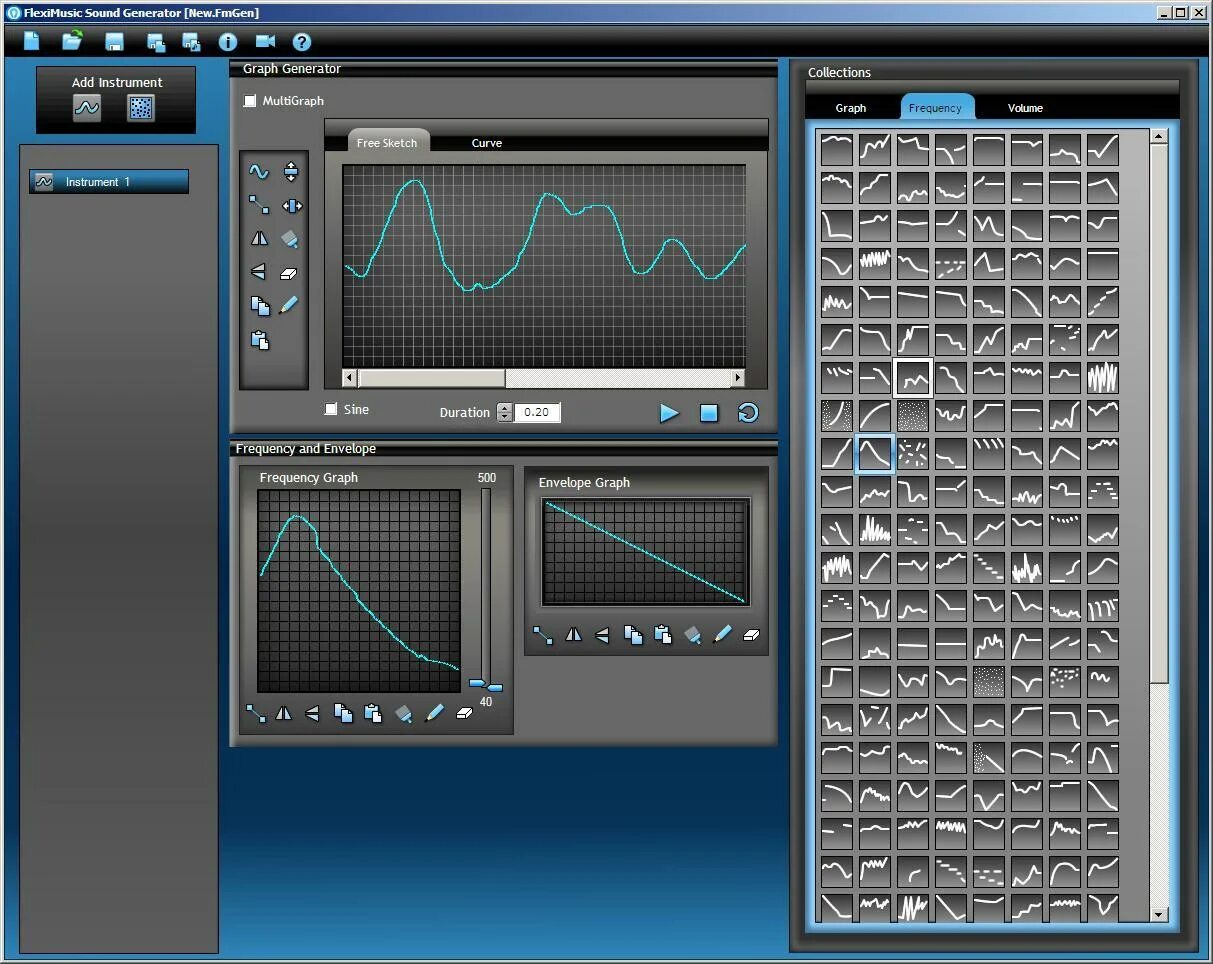Click the reverse triangle tool in Graph Generator
The height and width of the screenshot is (964, 1213).
pos(258,272)
